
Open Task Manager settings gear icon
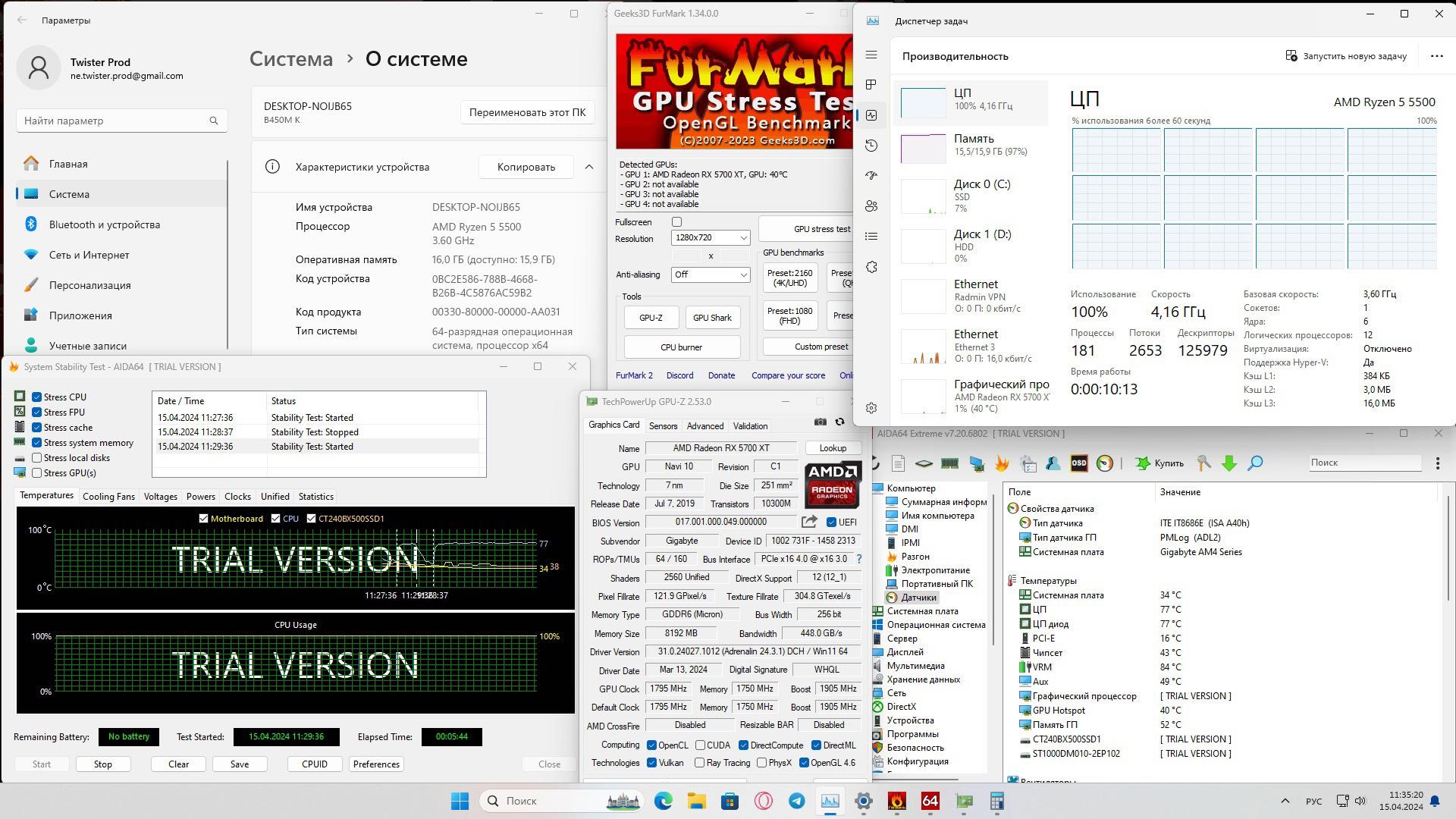tap(871, 408)
